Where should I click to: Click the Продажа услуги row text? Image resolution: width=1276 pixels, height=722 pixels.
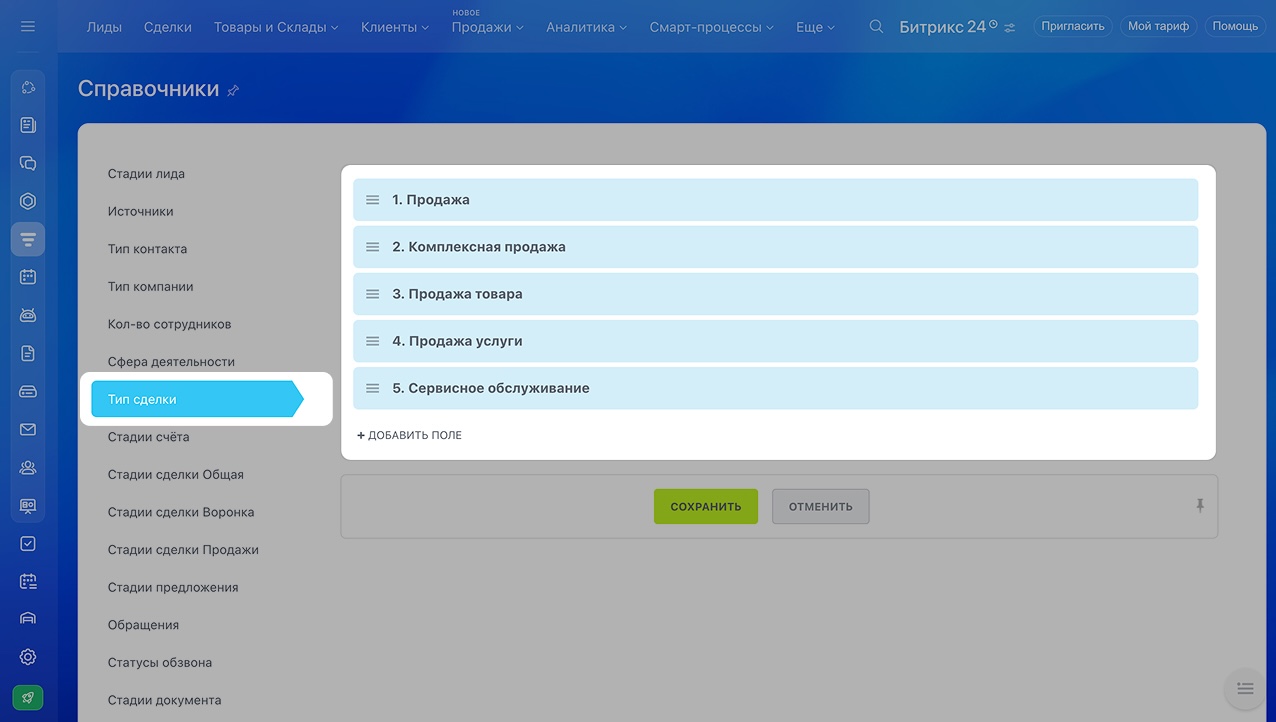pyautogui.click(x=457, y=341)
